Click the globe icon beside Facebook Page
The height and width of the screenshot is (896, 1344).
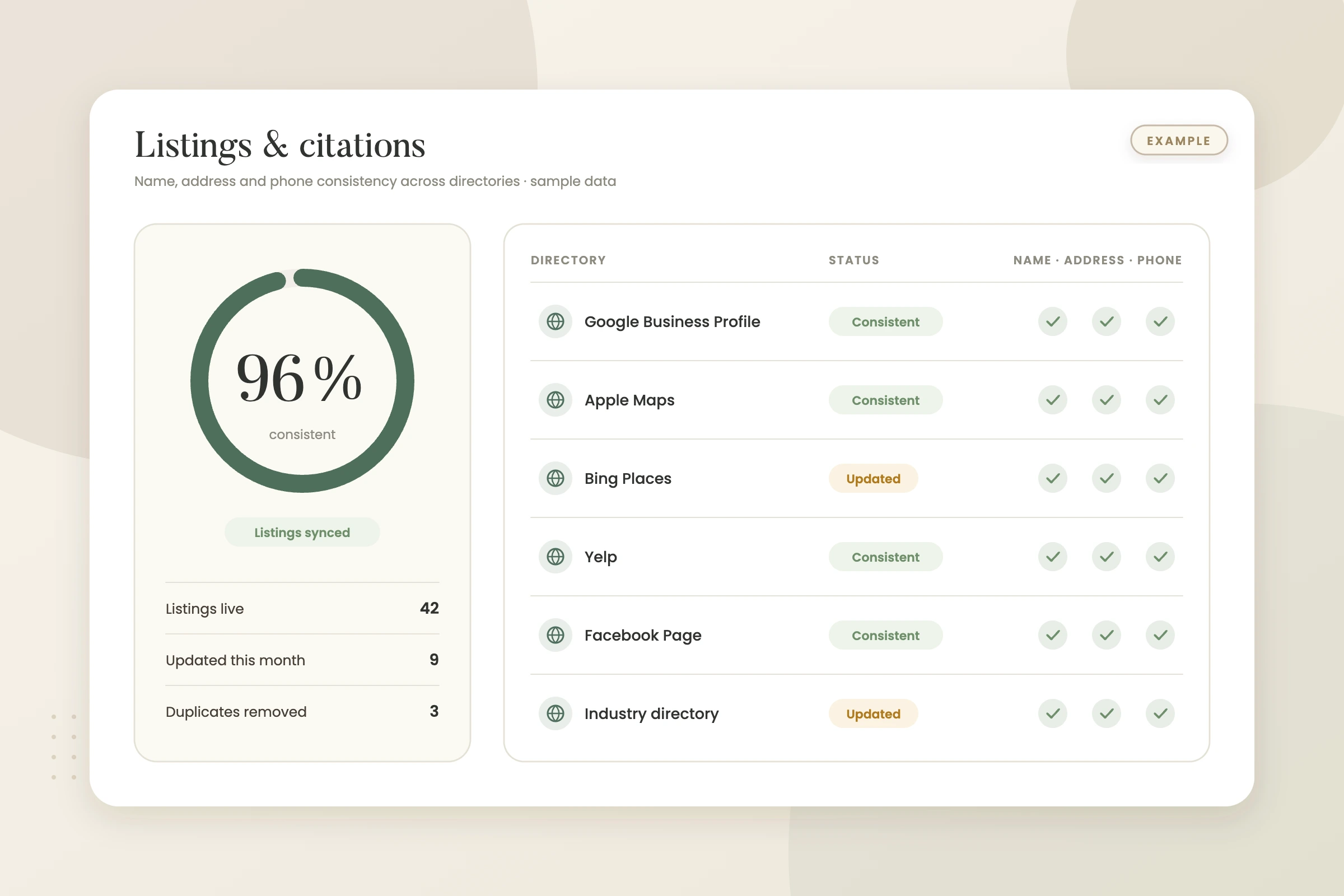click(x=556, y=635)
